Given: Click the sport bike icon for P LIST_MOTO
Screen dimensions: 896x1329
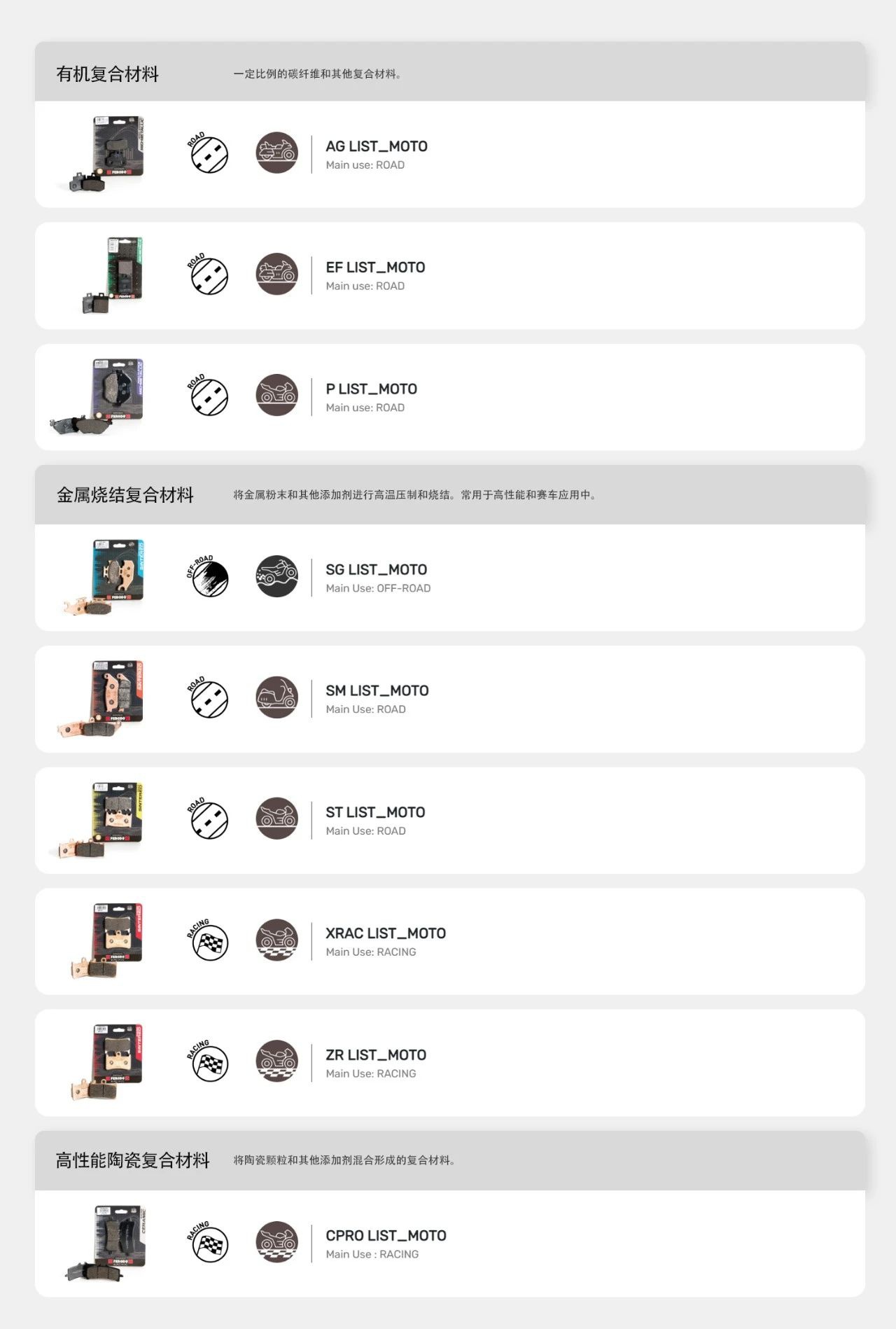Looking at the screenshot, I should tap(276, 396).
